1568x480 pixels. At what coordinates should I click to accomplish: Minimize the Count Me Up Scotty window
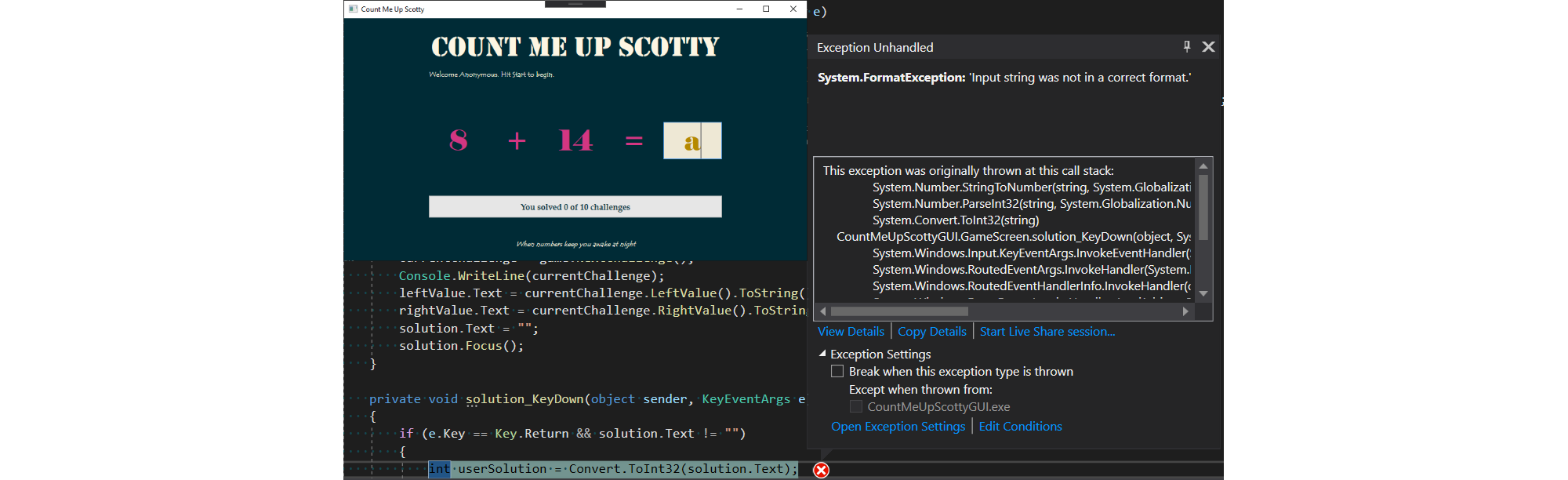point(739,9)
